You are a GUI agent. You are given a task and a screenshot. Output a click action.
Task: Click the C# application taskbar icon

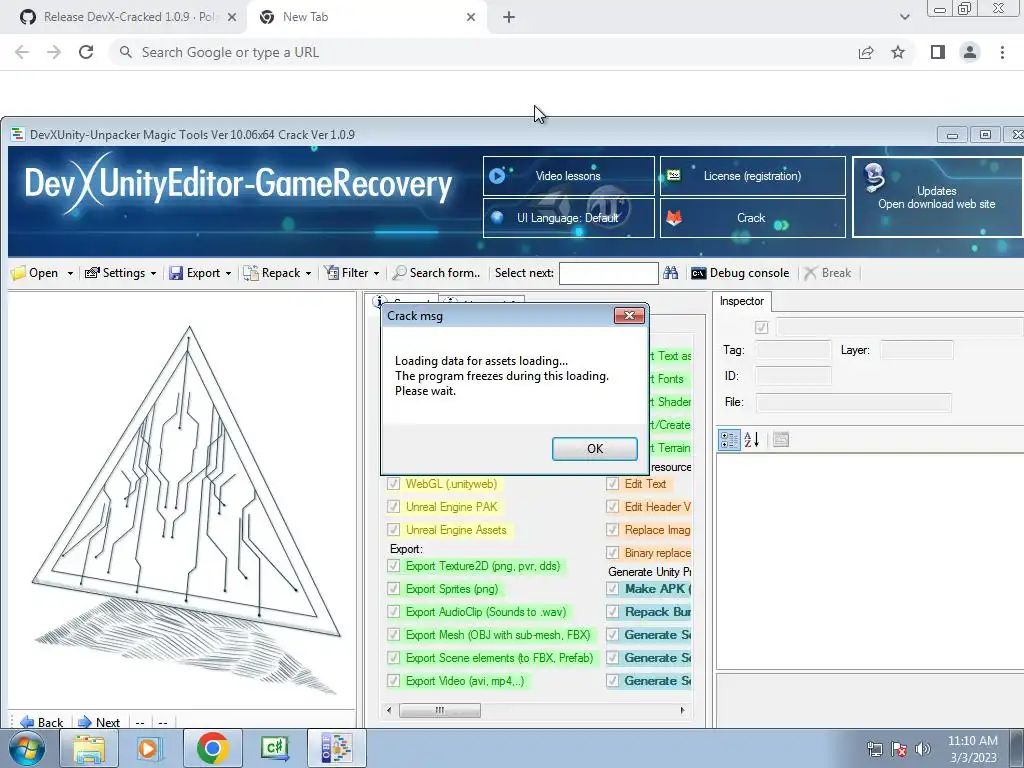tap(274, 748)
